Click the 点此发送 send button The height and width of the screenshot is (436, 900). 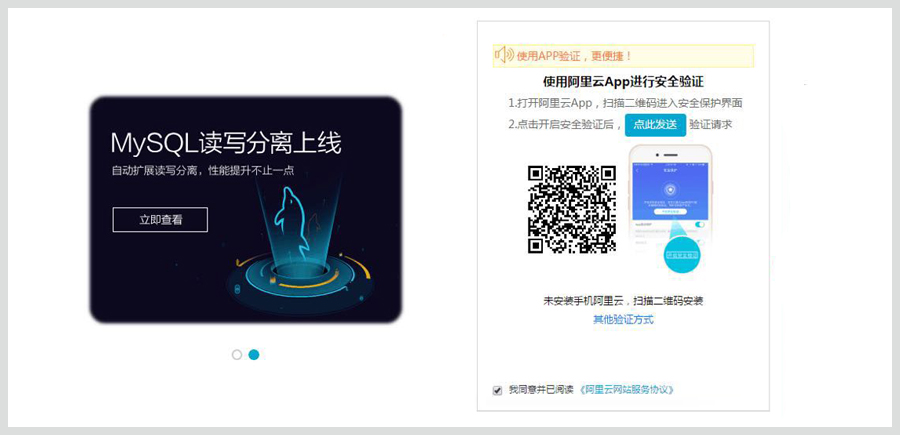(655, 124)
